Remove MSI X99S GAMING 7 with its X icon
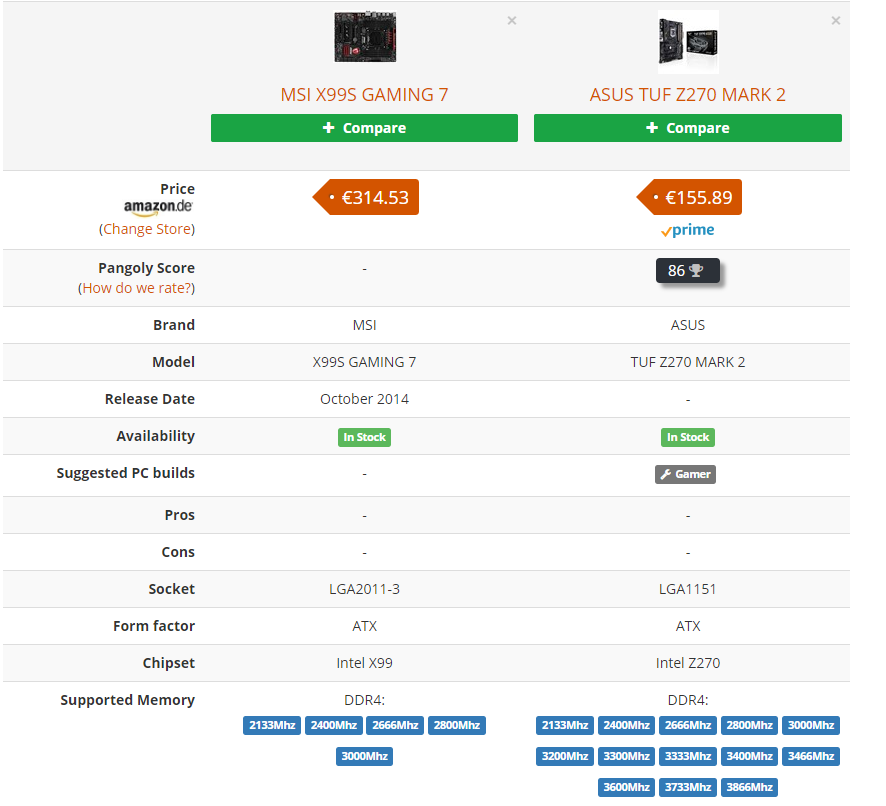886x806 pixels. pos(511,21)
